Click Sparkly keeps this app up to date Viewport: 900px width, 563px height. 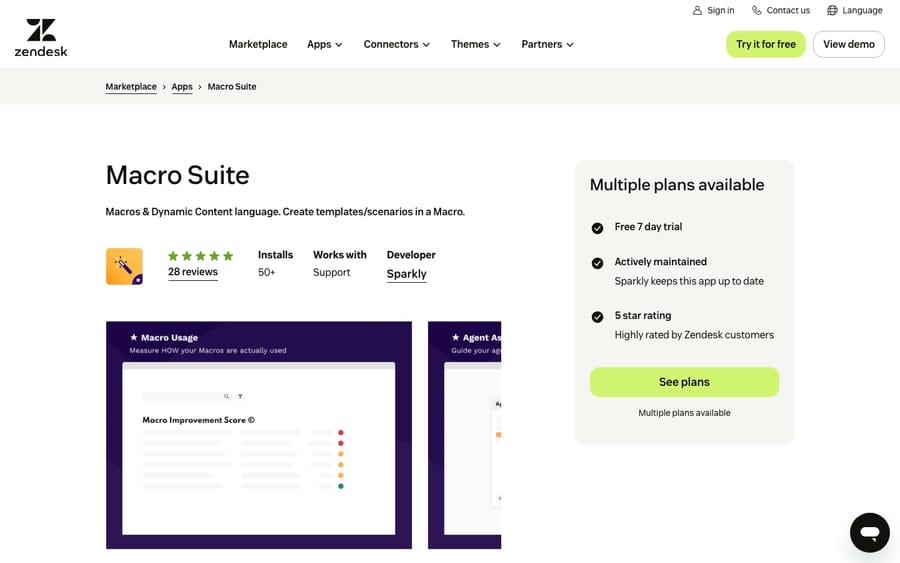click(689, 281)
